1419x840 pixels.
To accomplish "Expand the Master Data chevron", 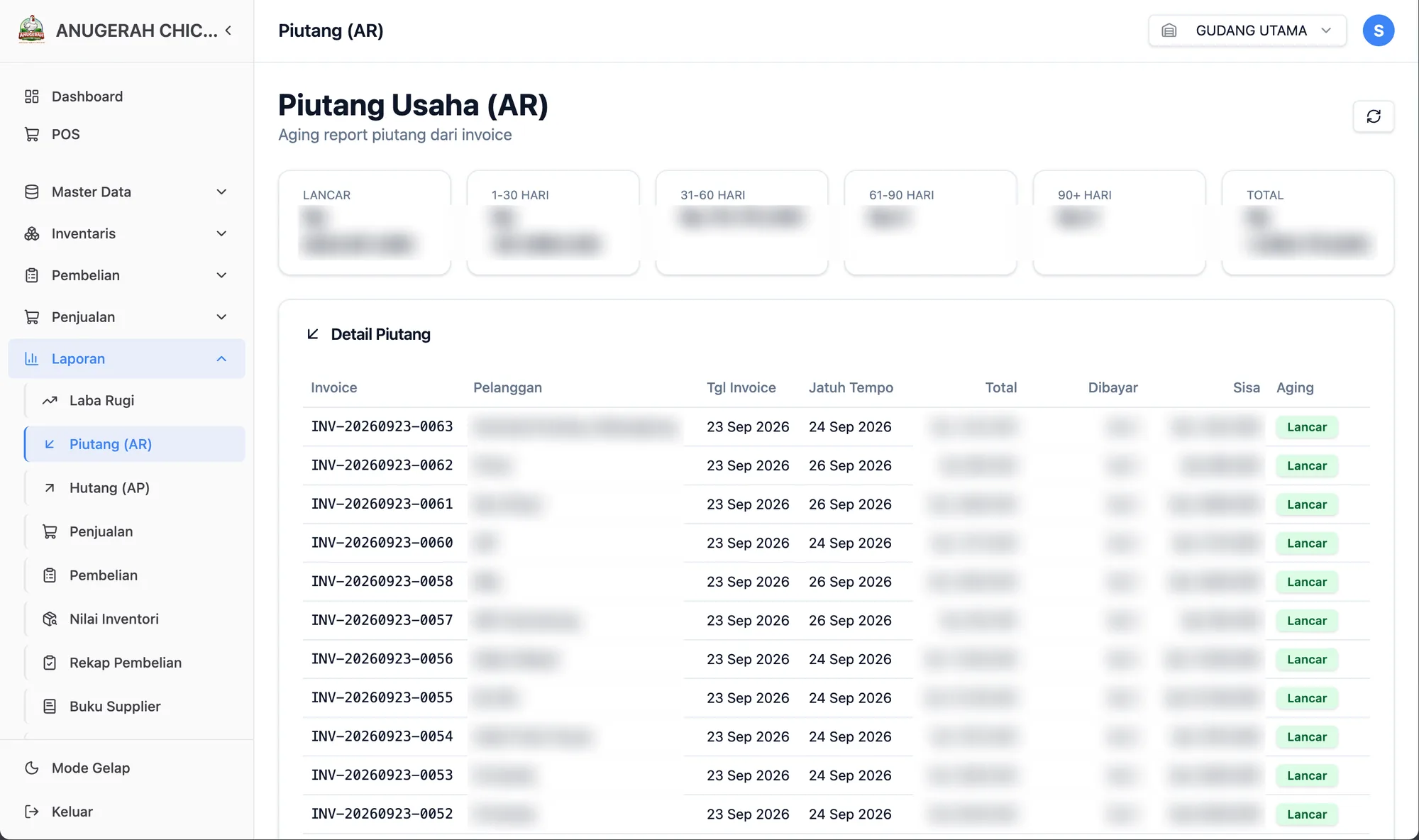I will (221, 192).
